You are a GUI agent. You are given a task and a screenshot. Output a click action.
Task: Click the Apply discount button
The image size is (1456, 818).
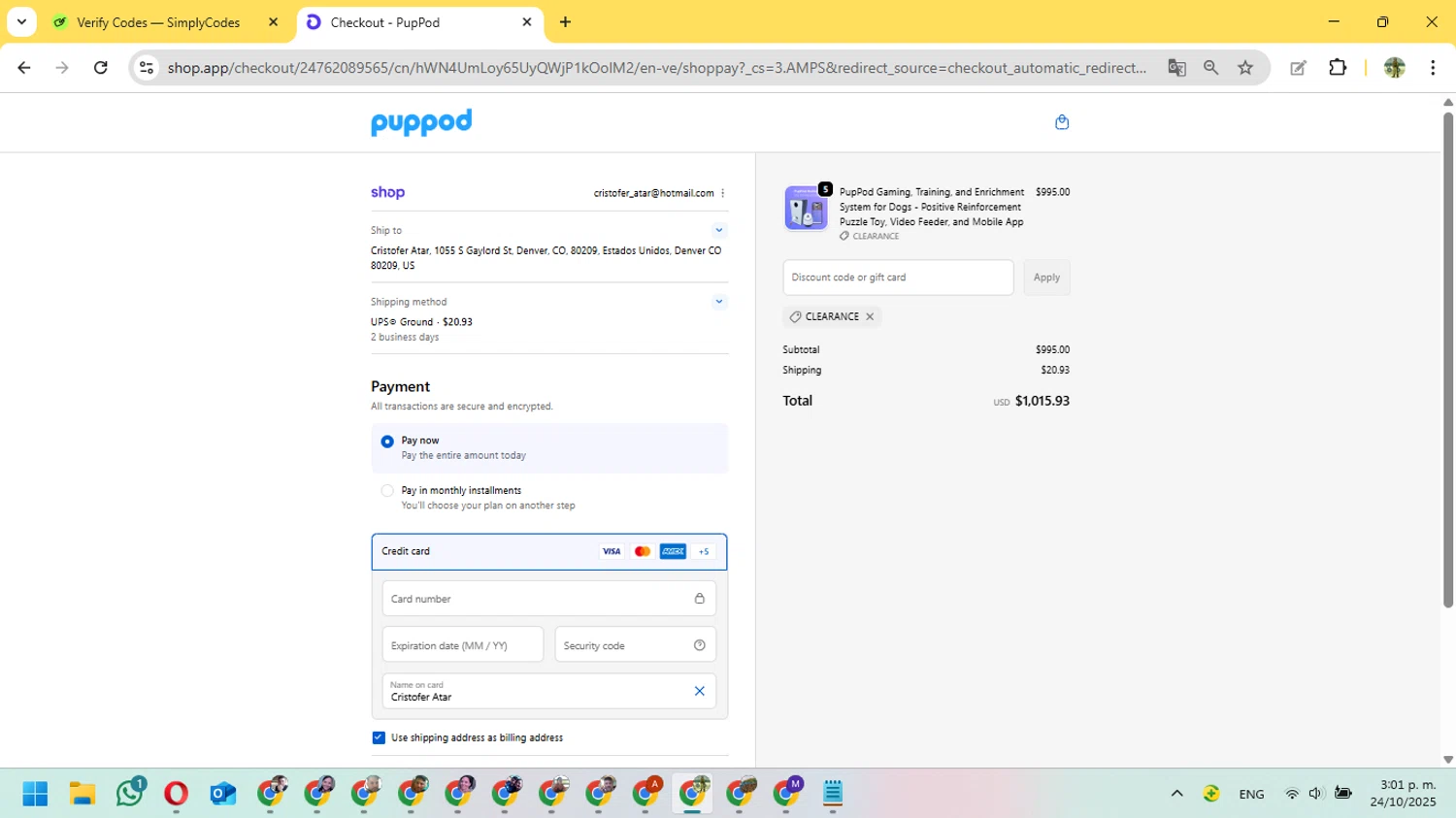[1046, 278]
